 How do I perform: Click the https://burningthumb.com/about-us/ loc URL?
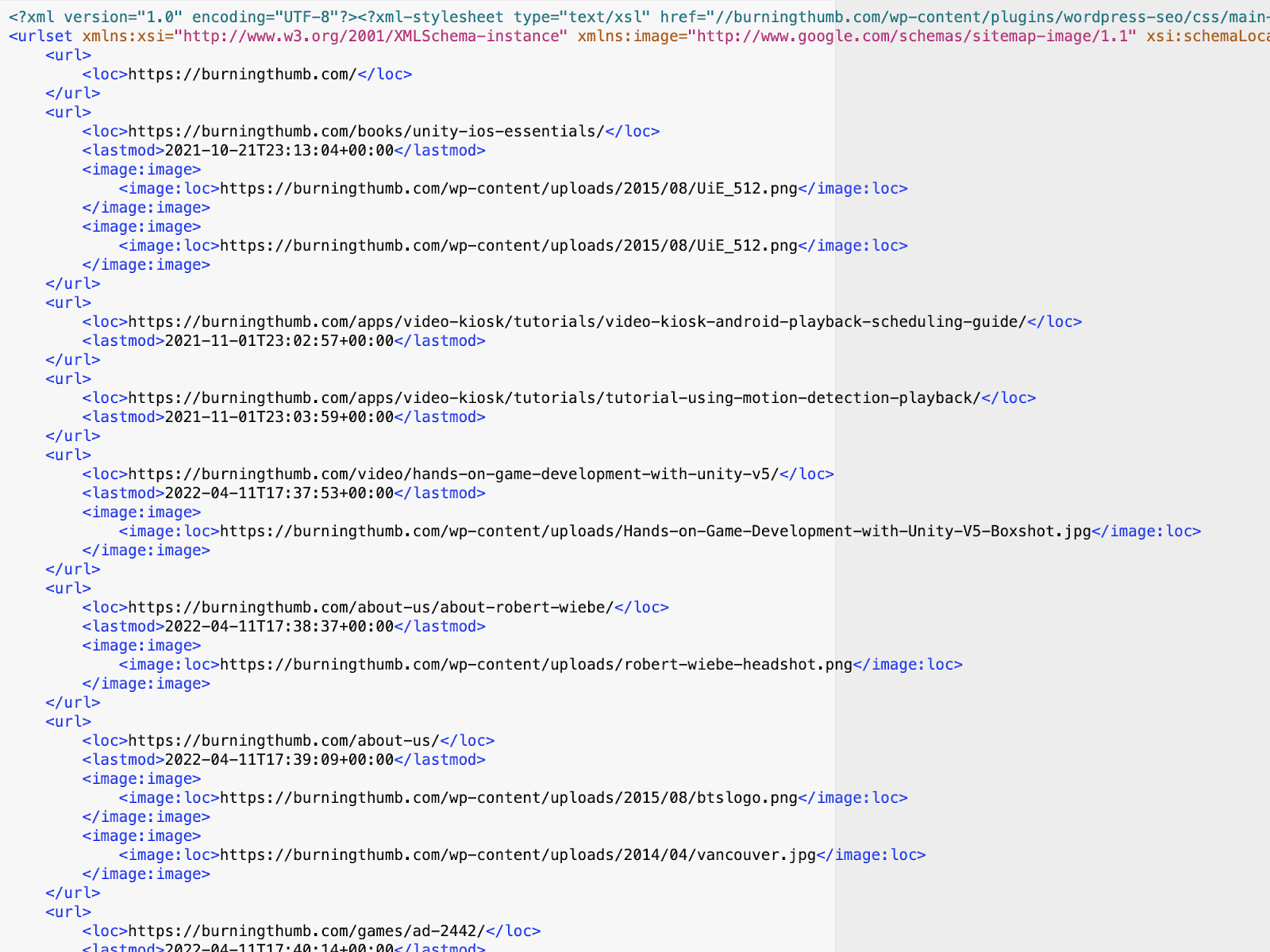tap(283, 740)
